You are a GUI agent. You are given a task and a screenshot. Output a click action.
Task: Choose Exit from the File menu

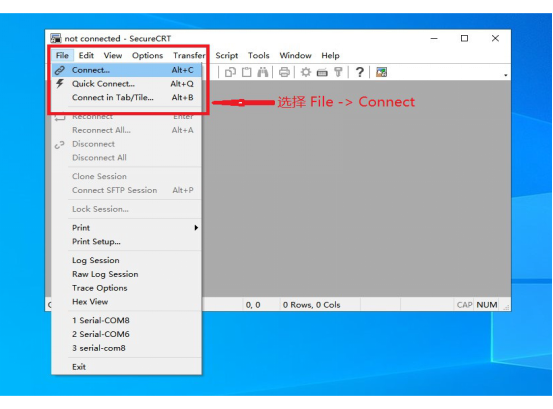tap(127, 367)
